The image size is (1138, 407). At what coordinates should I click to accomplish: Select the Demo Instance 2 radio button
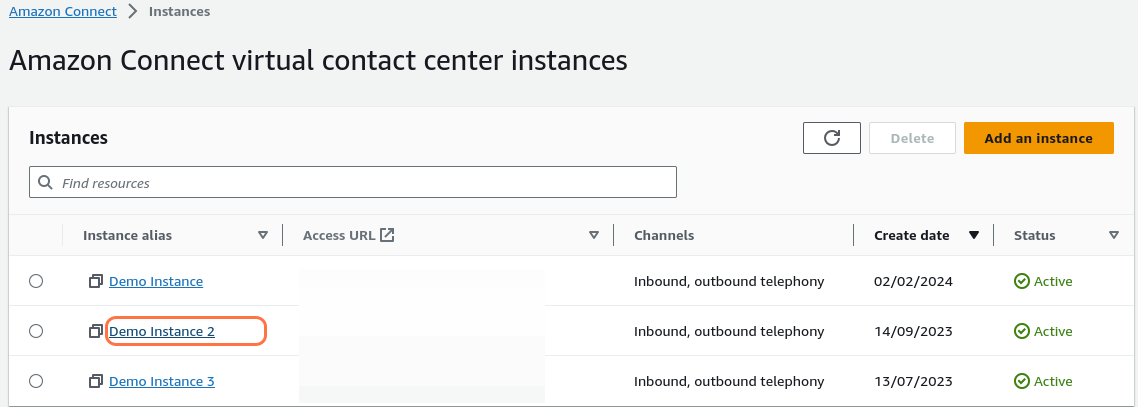point(36,331)
